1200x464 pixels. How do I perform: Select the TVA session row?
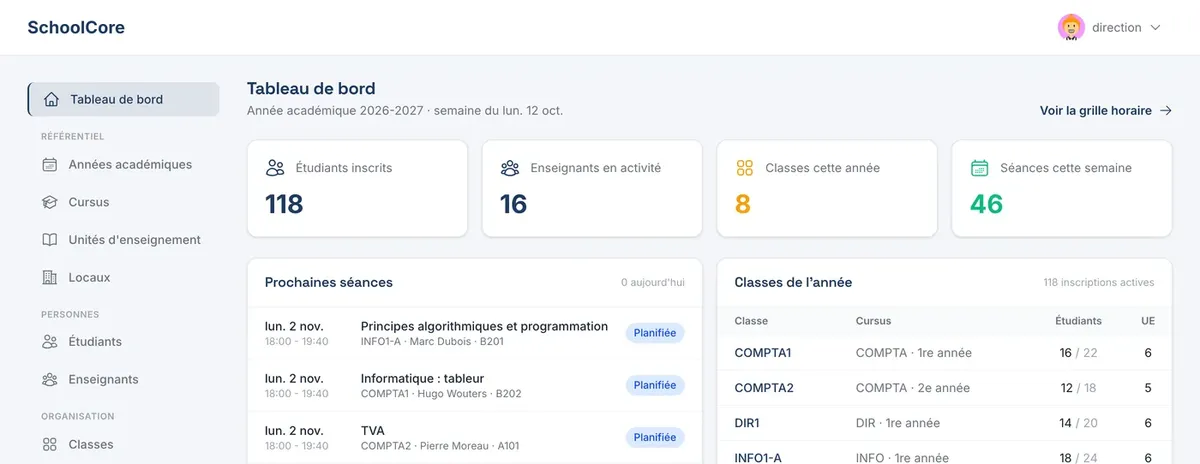[x=475, y=437]
